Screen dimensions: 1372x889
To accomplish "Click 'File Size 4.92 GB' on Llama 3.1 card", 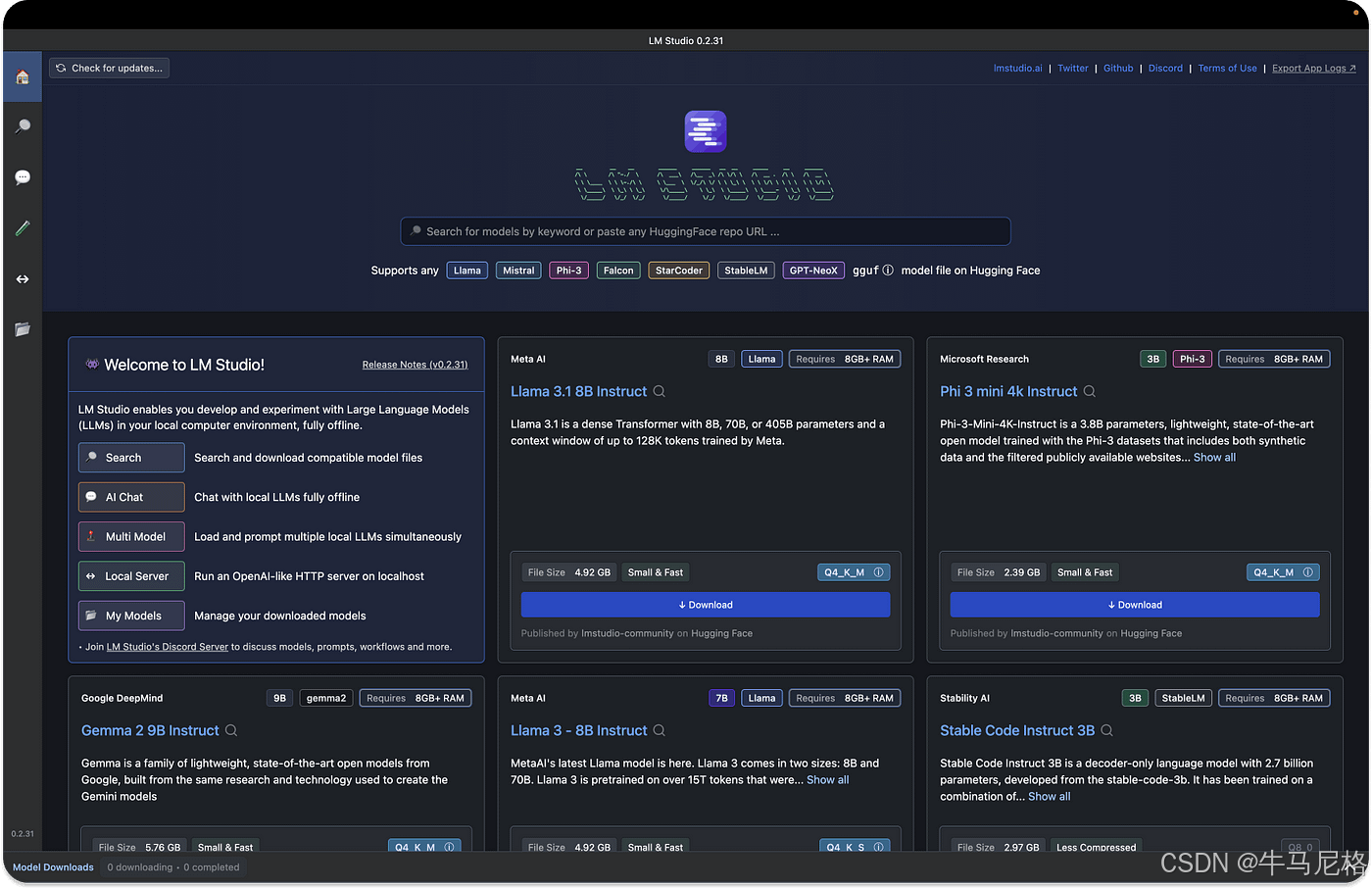I will tap(568, 572).
